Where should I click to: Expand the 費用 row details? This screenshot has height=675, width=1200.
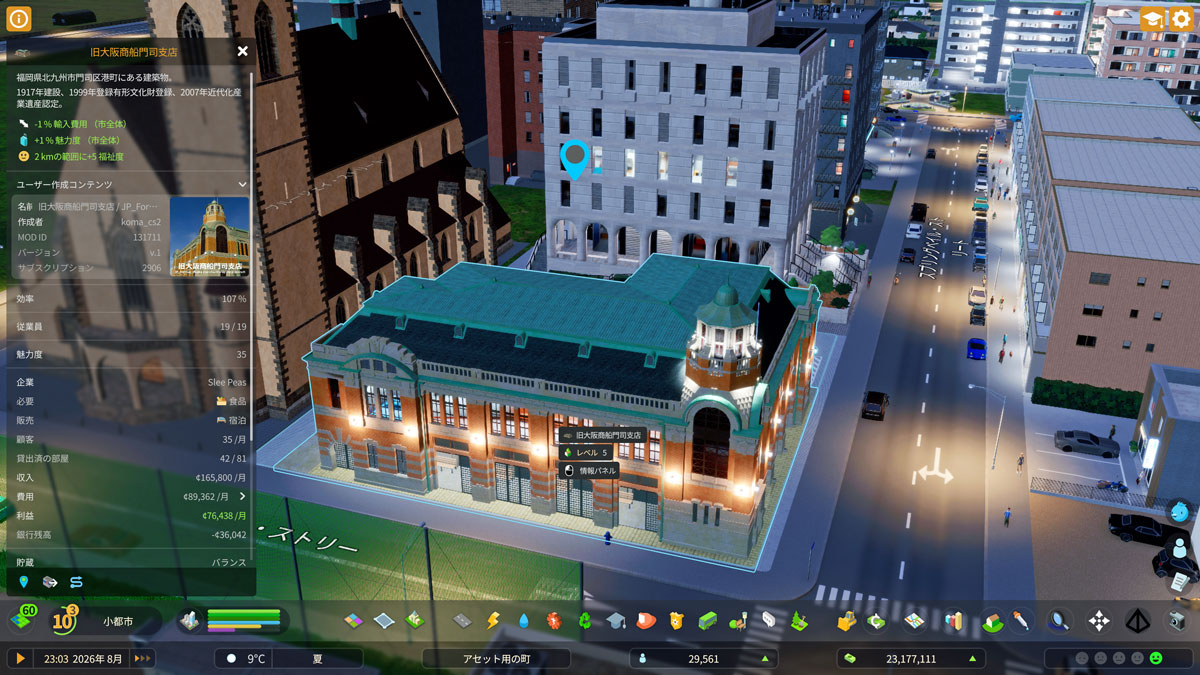(x=242, y=496)
